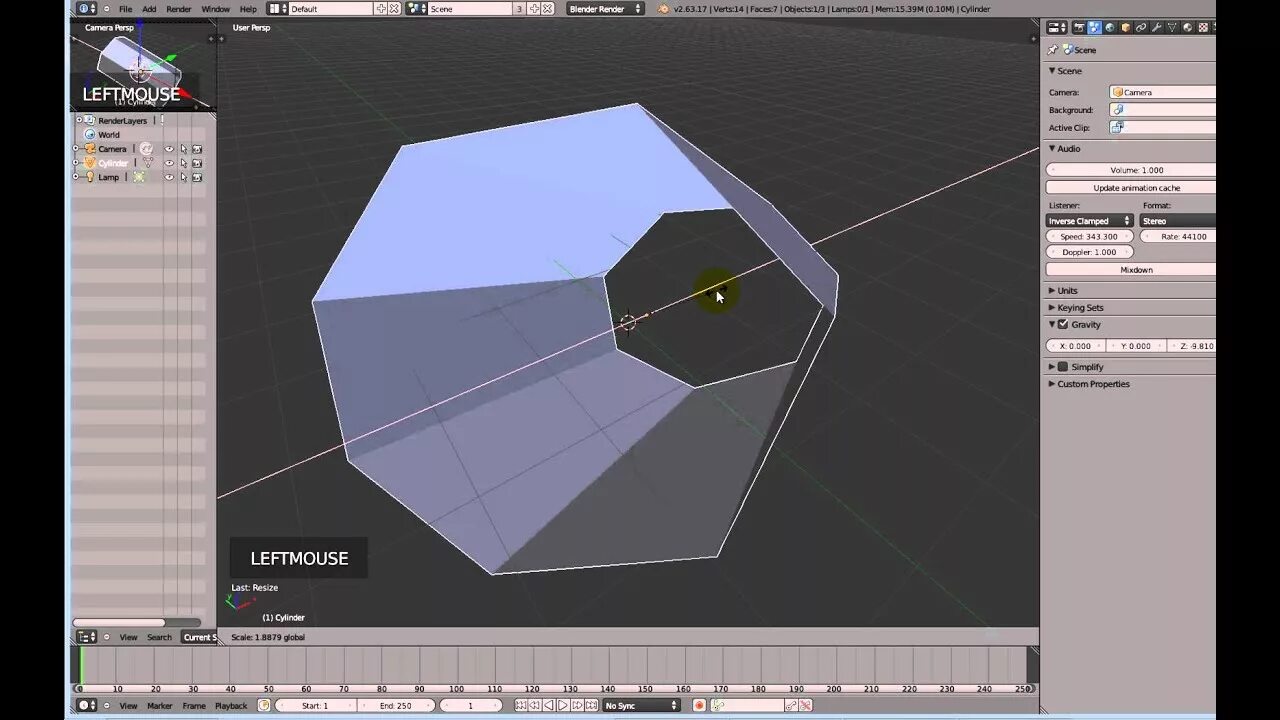Viewport: 1280px width, 720px height.
Task: Open the World properties tab icon
Action: (x=1110, y=28)
